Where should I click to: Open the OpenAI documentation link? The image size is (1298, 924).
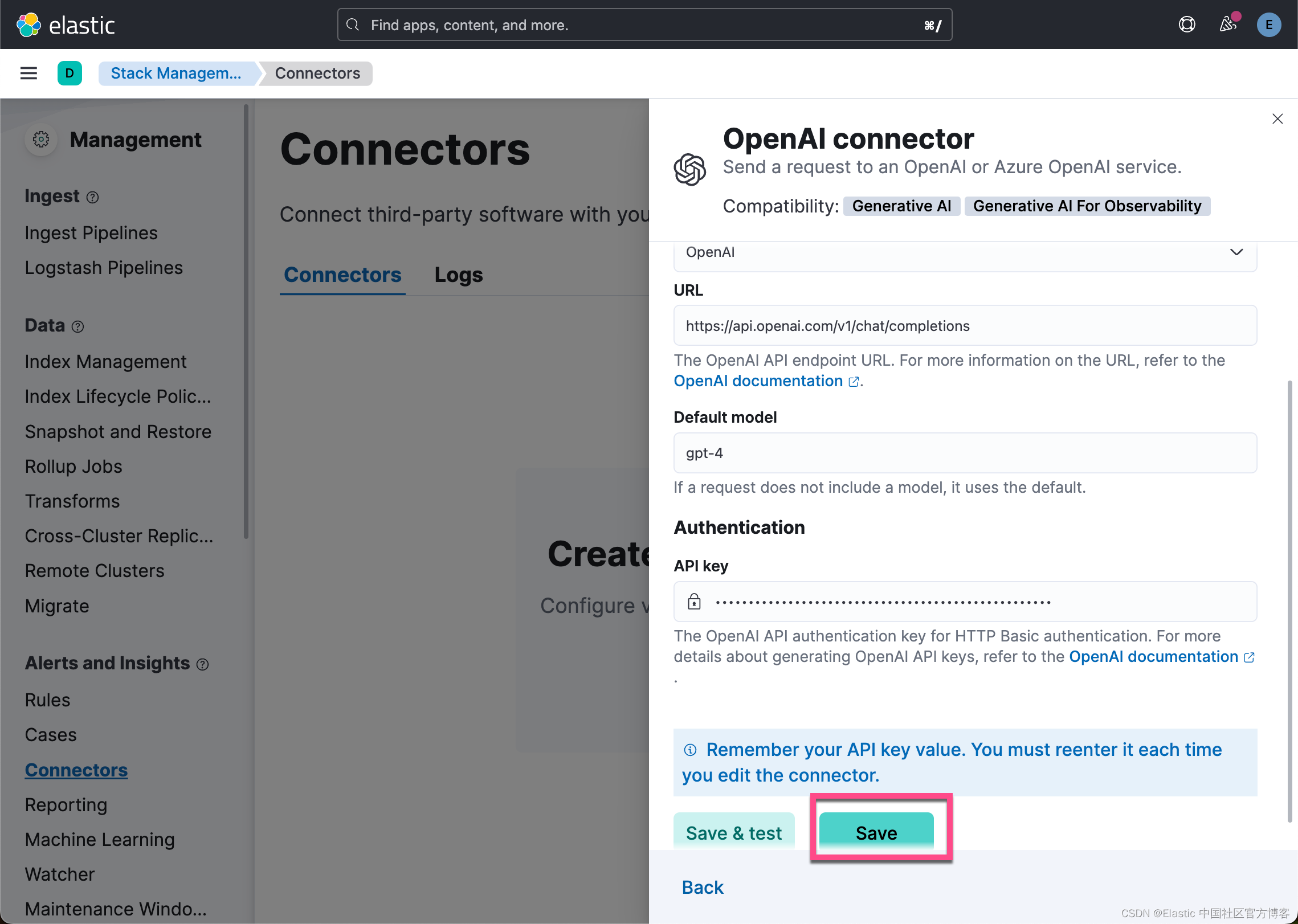coord(758,381)
